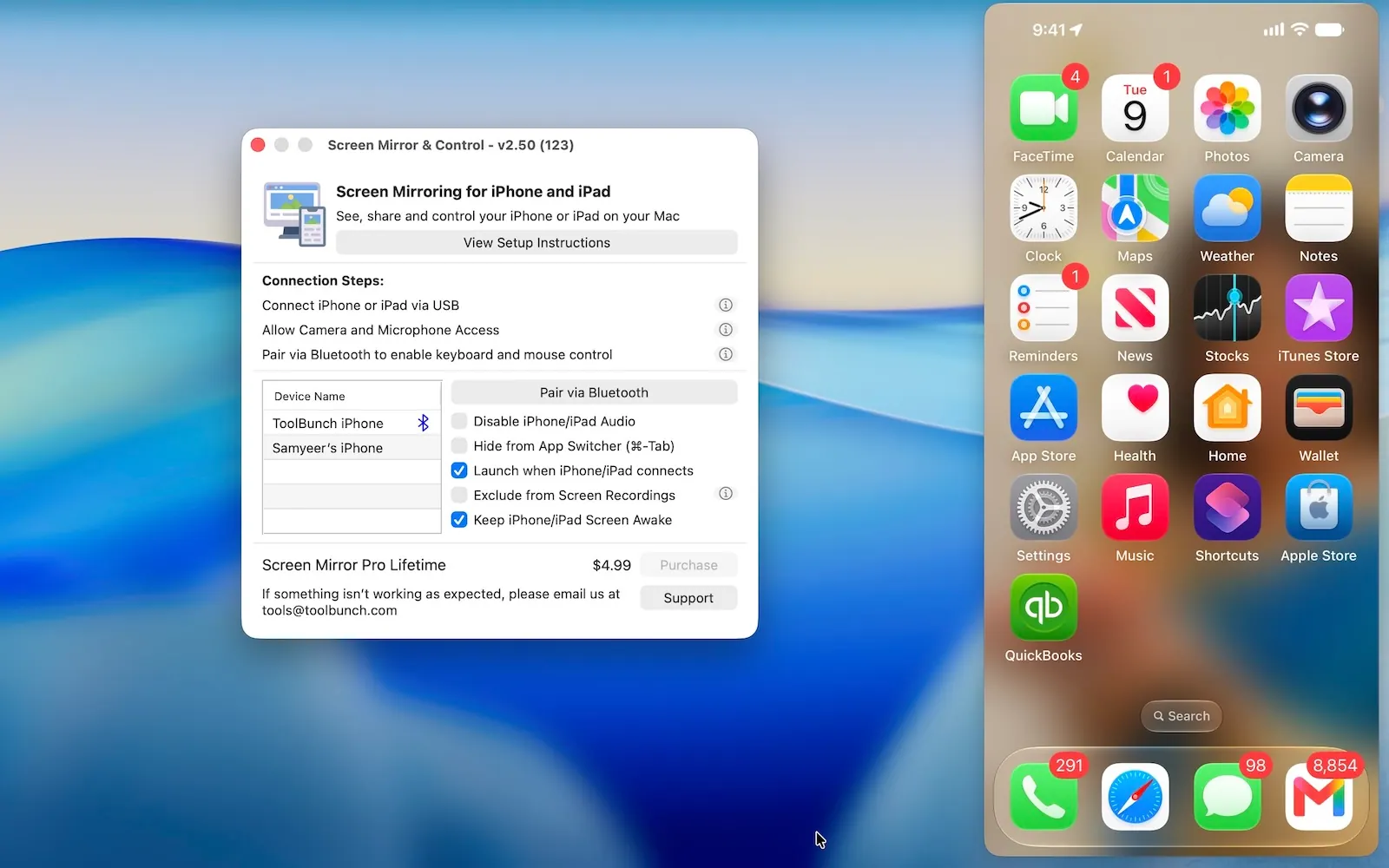Open the Notes app icon
The width and height of the screenshot is (1389, 868).
[1319, 208]
